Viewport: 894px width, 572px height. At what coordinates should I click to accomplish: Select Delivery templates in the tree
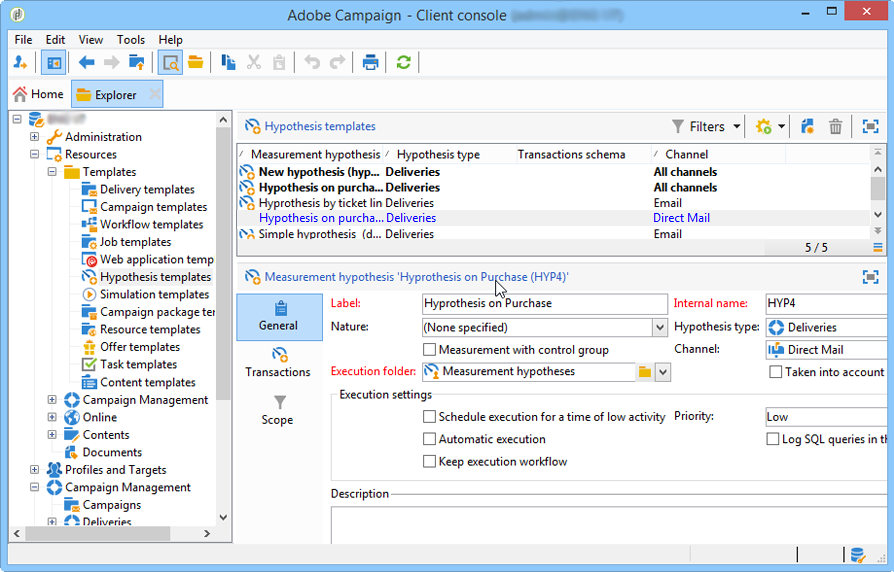(147, 190)
